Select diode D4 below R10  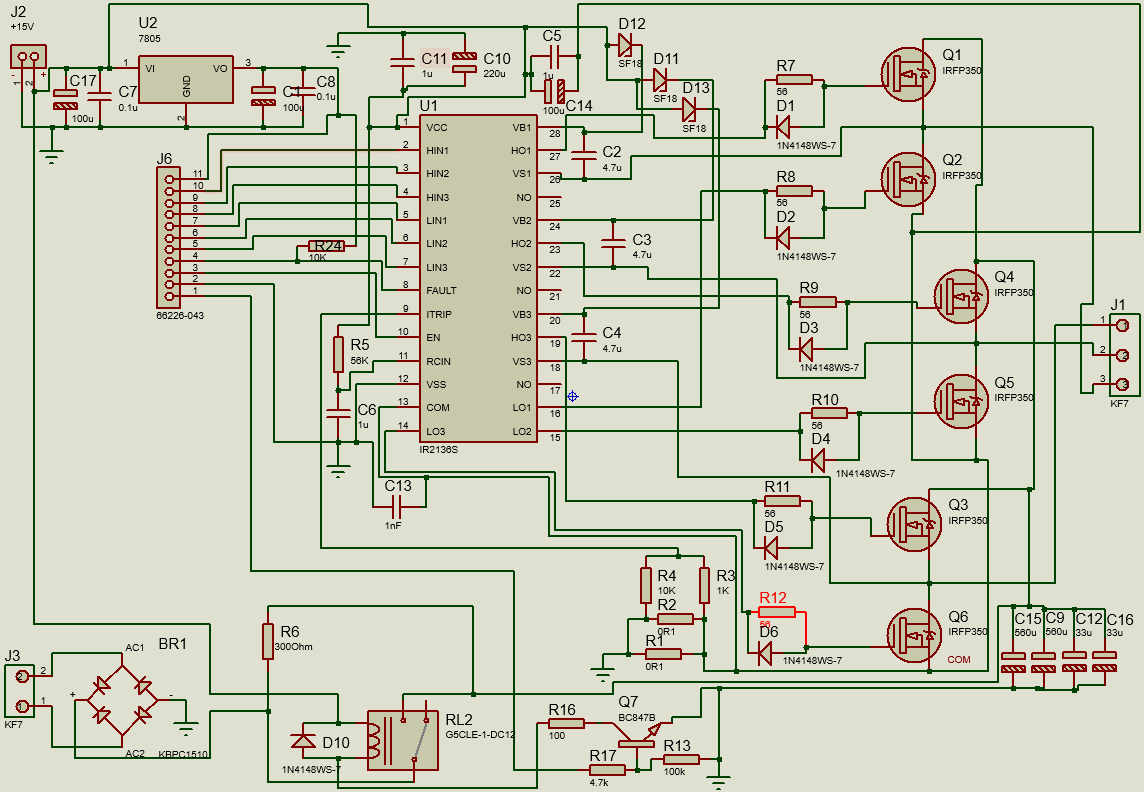[x=818, y=460]
